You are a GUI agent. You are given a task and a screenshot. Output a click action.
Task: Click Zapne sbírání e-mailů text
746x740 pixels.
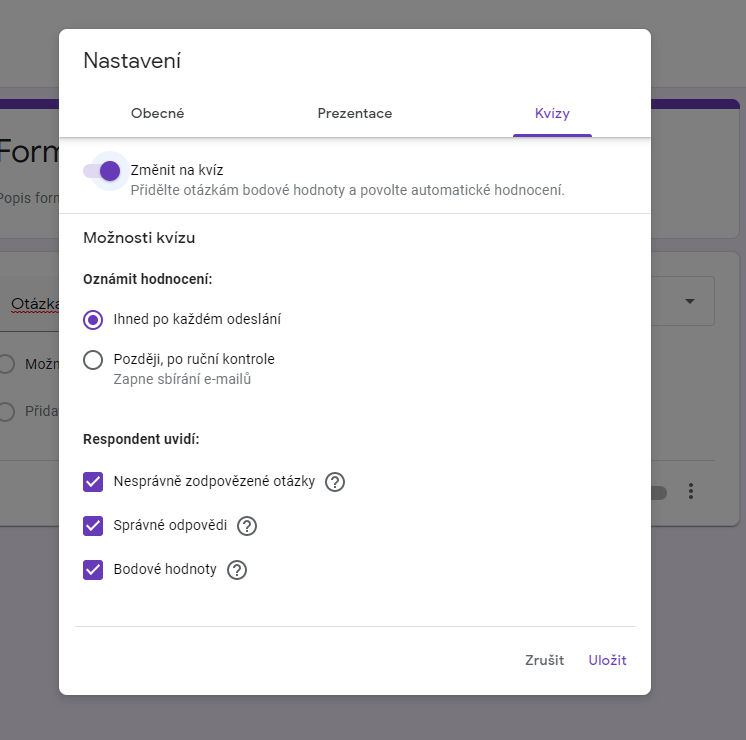pyautogui.click(x=182, y=379)
